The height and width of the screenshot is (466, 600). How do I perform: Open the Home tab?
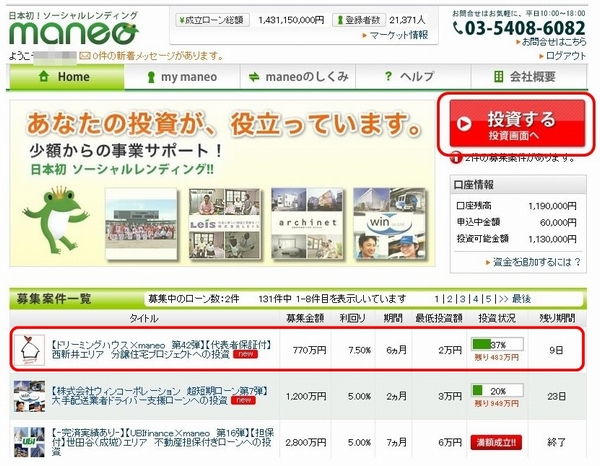click(x=65, y=77)
